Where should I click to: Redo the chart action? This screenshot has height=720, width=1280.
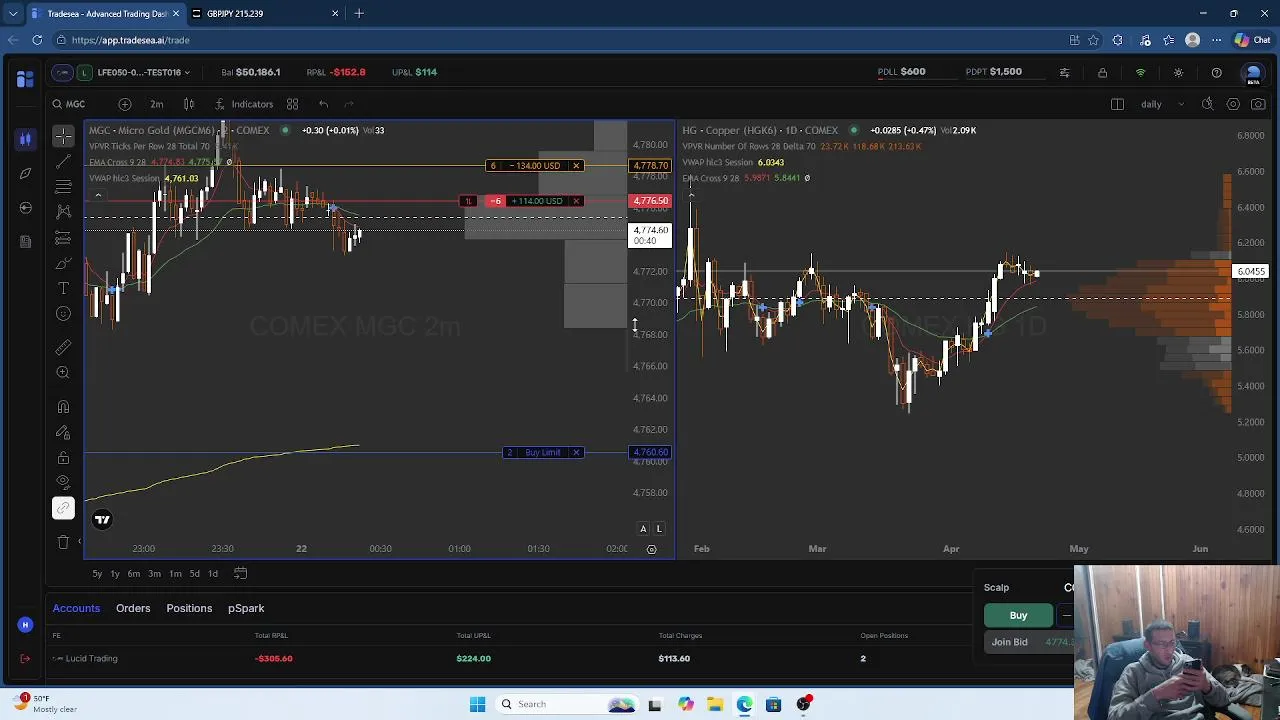[x=349, y=104]
